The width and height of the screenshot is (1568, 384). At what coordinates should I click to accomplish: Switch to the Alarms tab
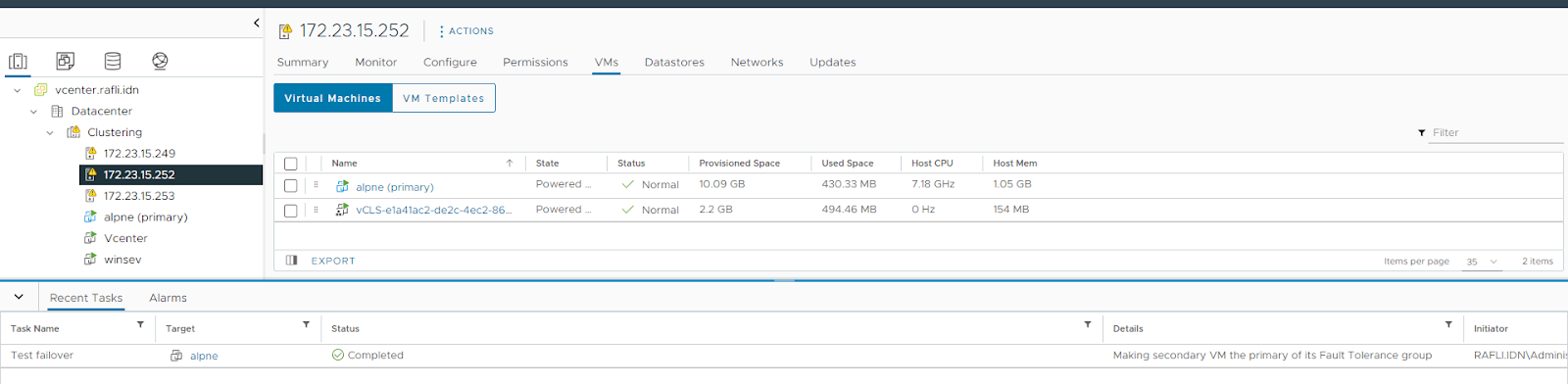tap(168, 298)
